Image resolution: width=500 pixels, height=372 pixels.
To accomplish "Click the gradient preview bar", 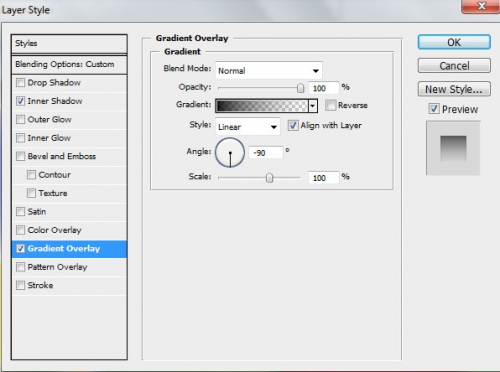I will (262, 106).
